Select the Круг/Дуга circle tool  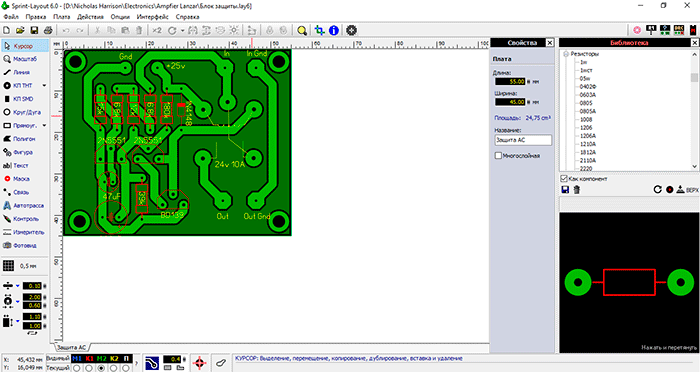(x=24, y=112)
